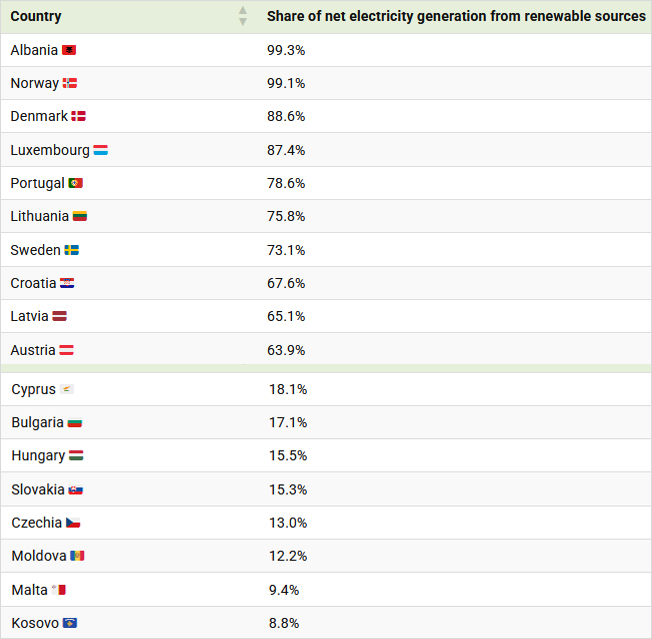
Task: Click the Denmark flag icon
Action: click(x=78, y=116)
